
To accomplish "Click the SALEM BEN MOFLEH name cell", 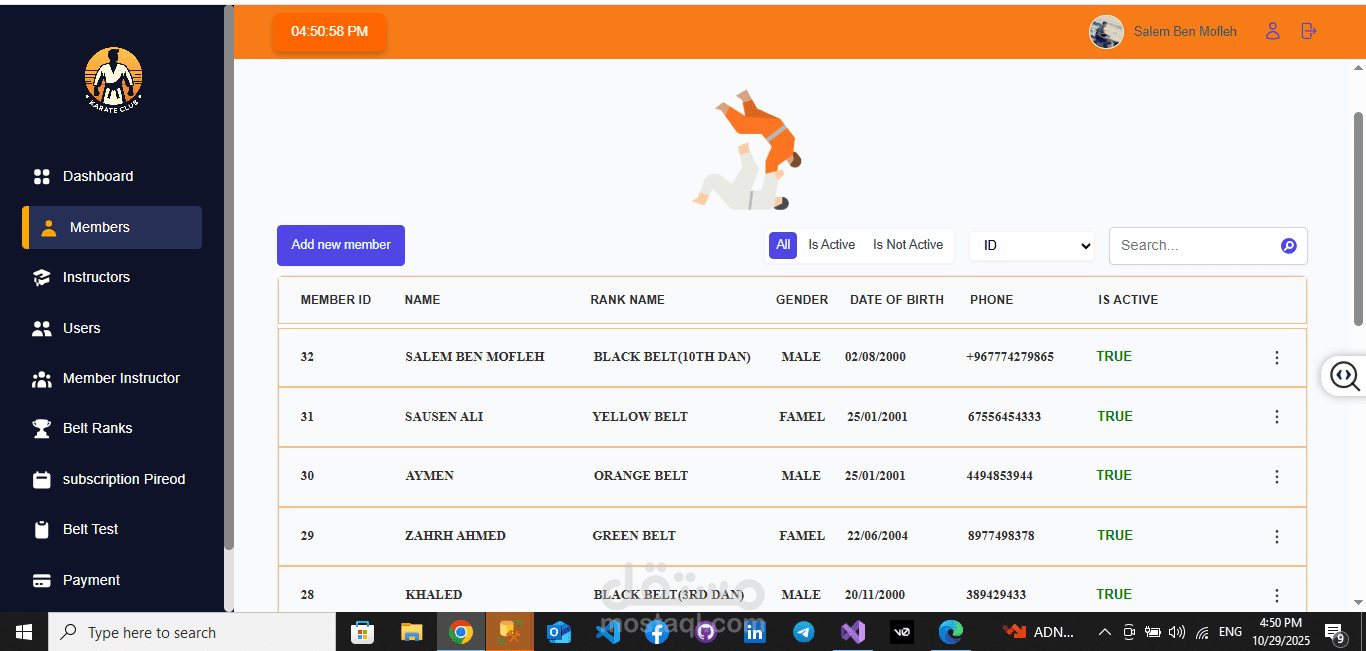I will click(x=475, y=357).
